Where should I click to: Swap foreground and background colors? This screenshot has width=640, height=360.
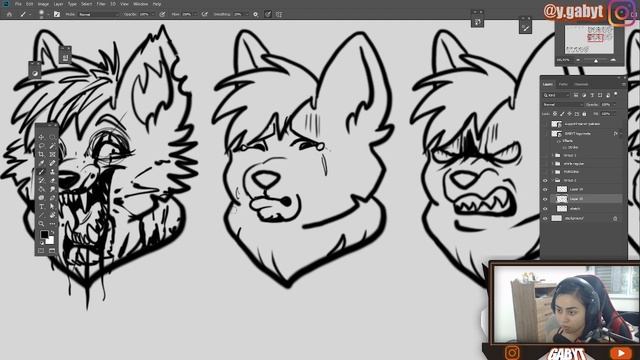[52, 233]
